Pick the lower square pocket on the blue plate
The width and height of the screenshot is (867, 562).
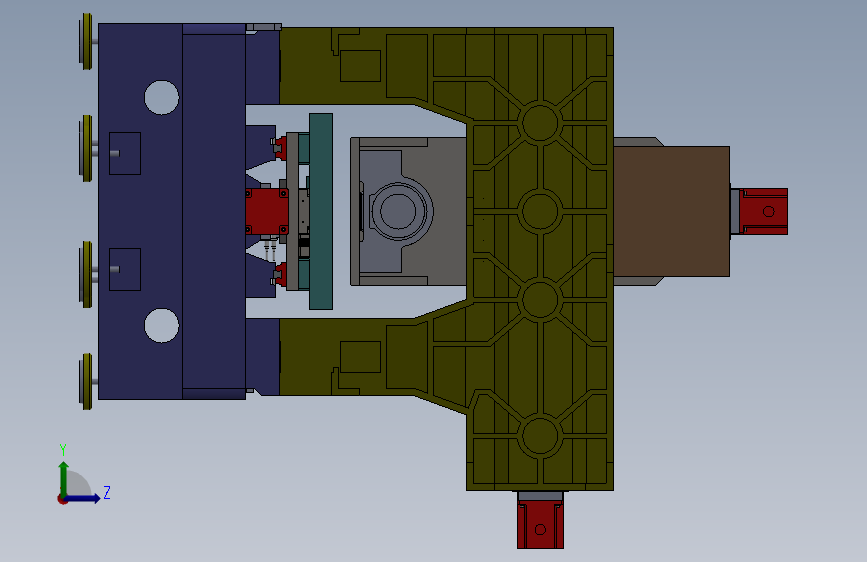125,269
